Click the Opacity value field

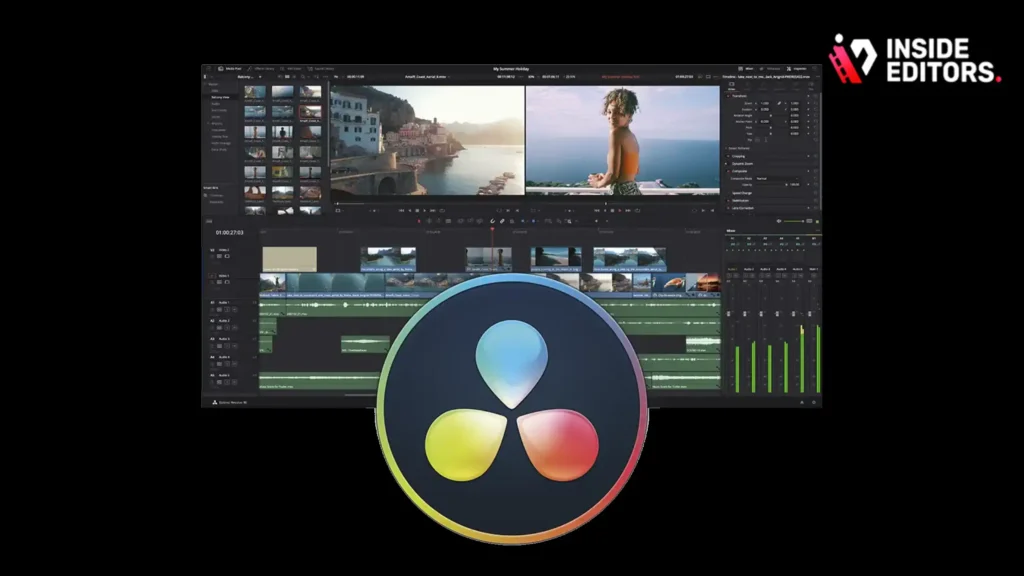795,184
